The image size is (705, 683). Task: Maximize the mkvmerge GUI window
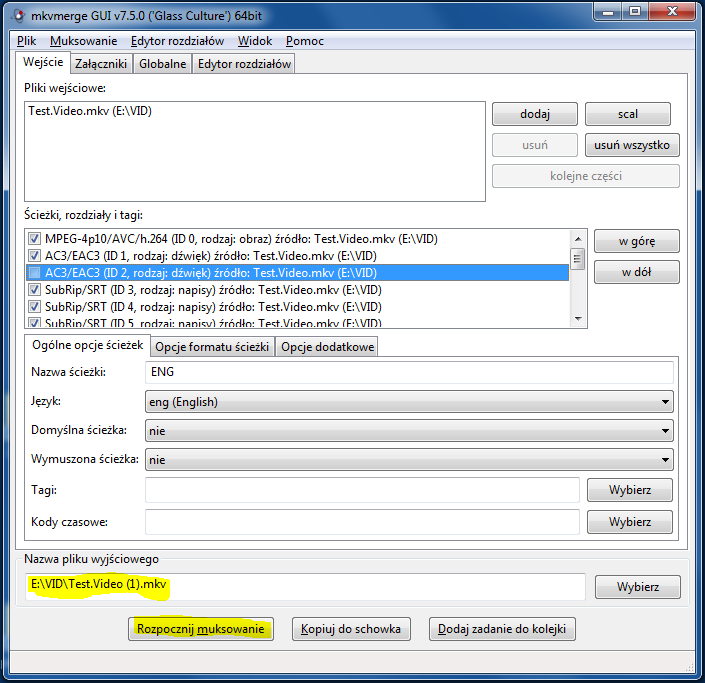point(635,12)
